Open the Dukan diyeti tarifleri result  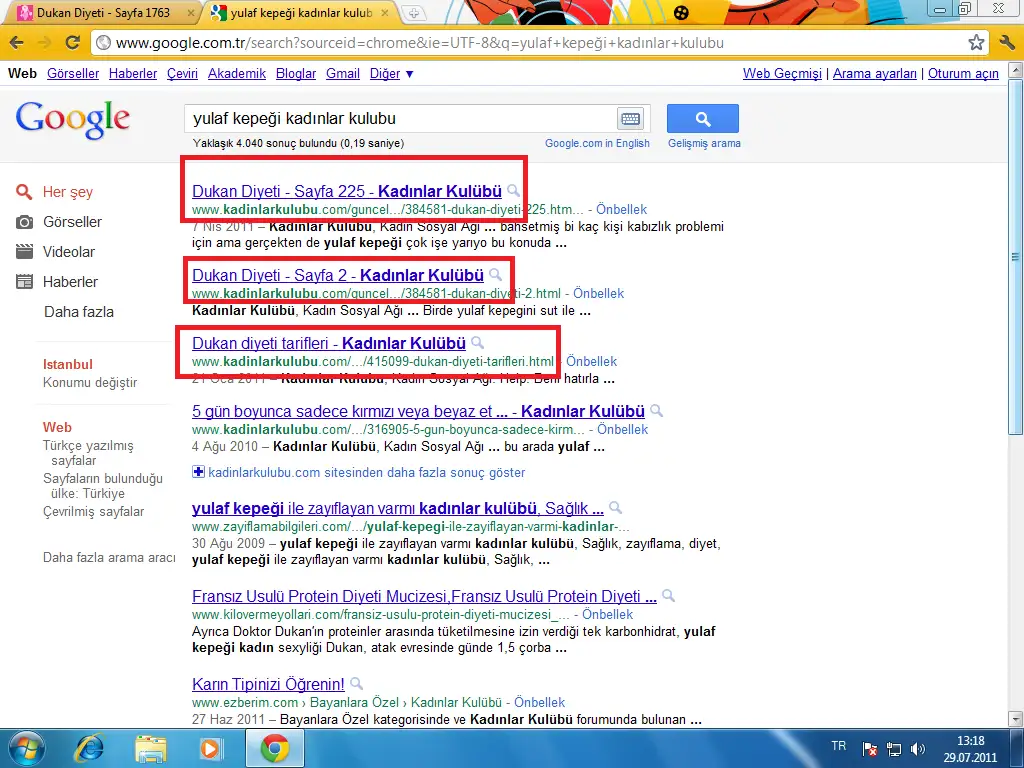pos(328,344)
